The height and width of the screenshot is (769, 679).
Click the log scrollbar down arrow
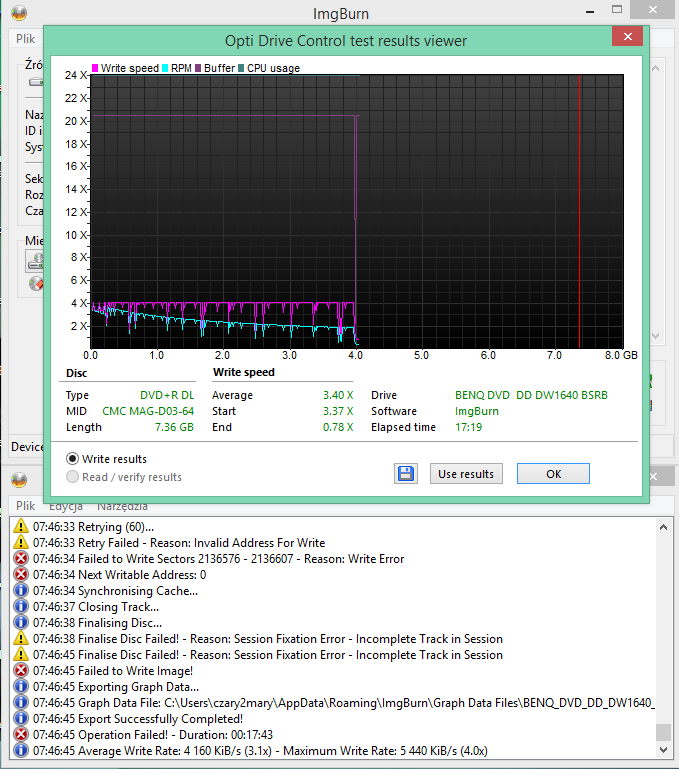(x=663, y=750)
